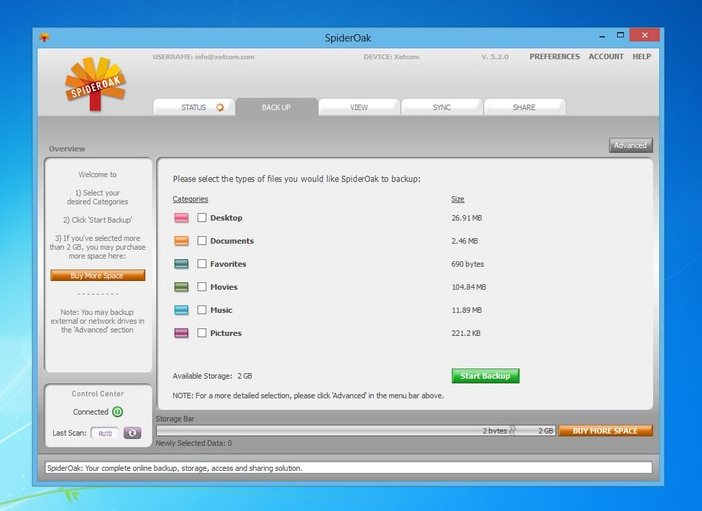Click the USERNAME info text in header

tap(204, 57)
